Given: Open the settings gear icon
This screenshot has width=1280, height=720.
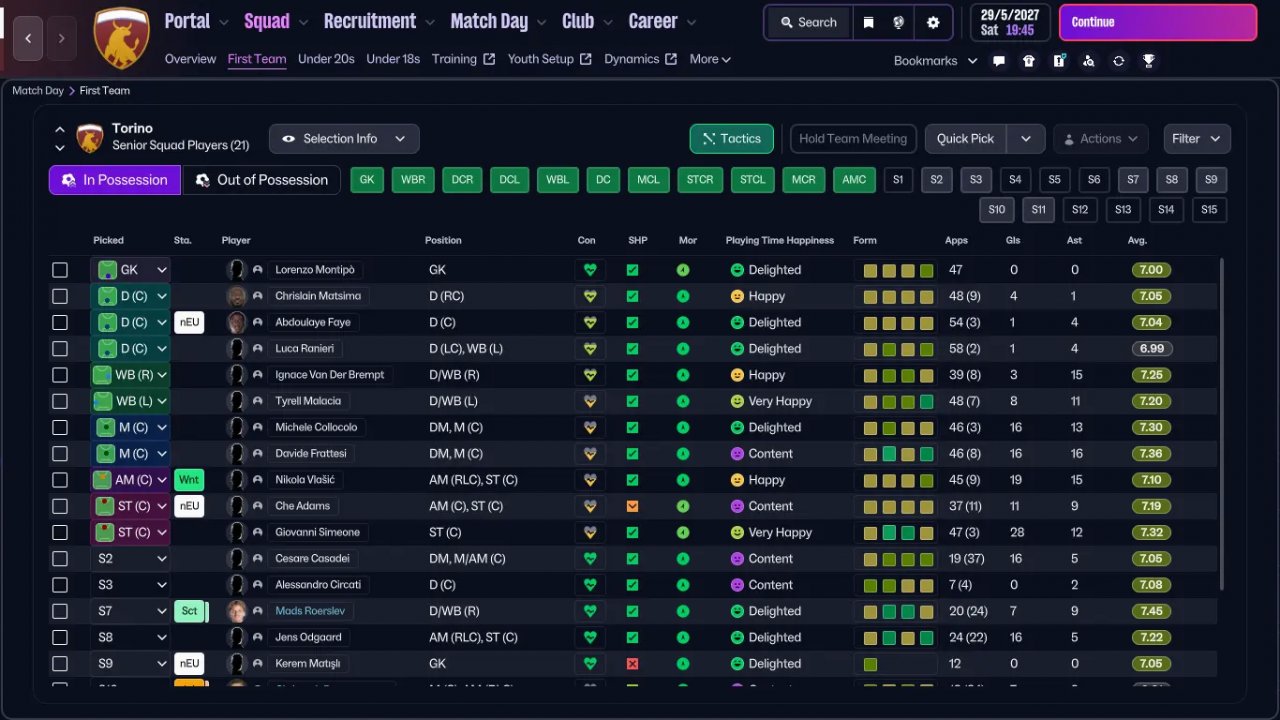Looking at the screenshot, I should [933, 22].
